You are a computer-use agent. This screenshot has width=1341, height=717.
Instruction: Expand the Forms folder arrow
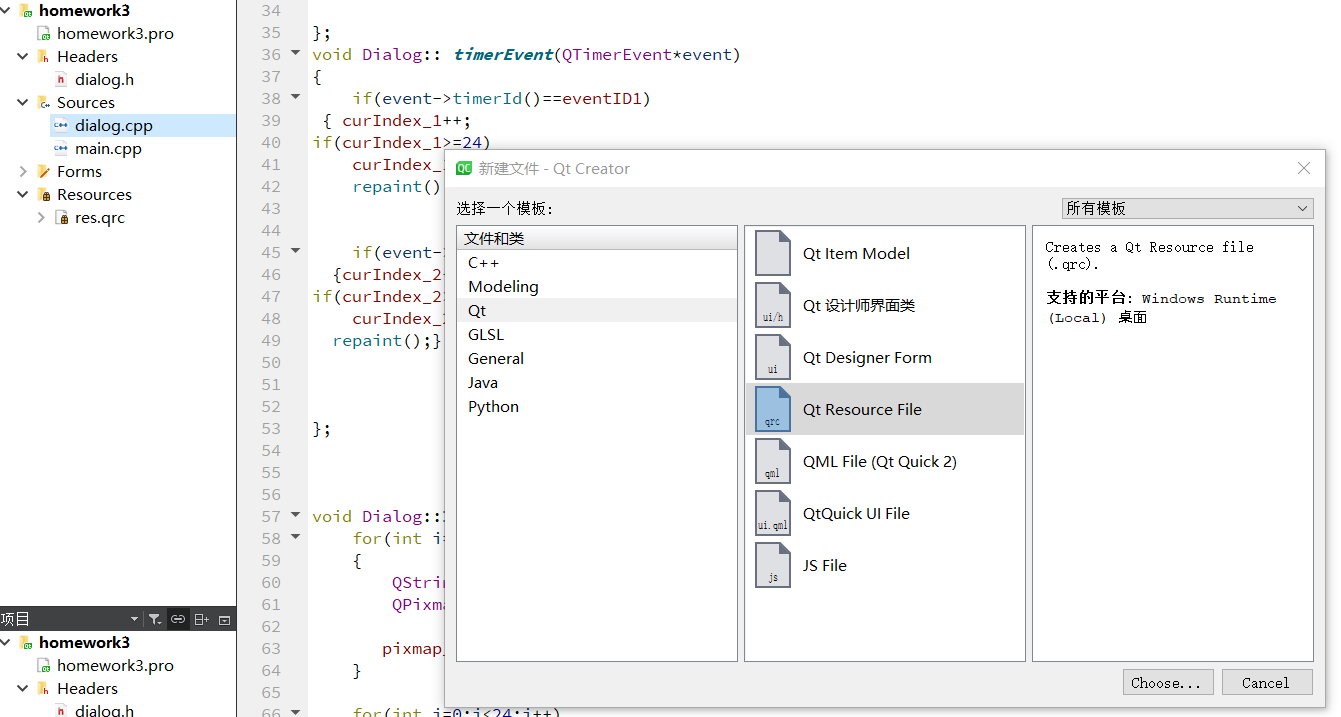[23, 172]
